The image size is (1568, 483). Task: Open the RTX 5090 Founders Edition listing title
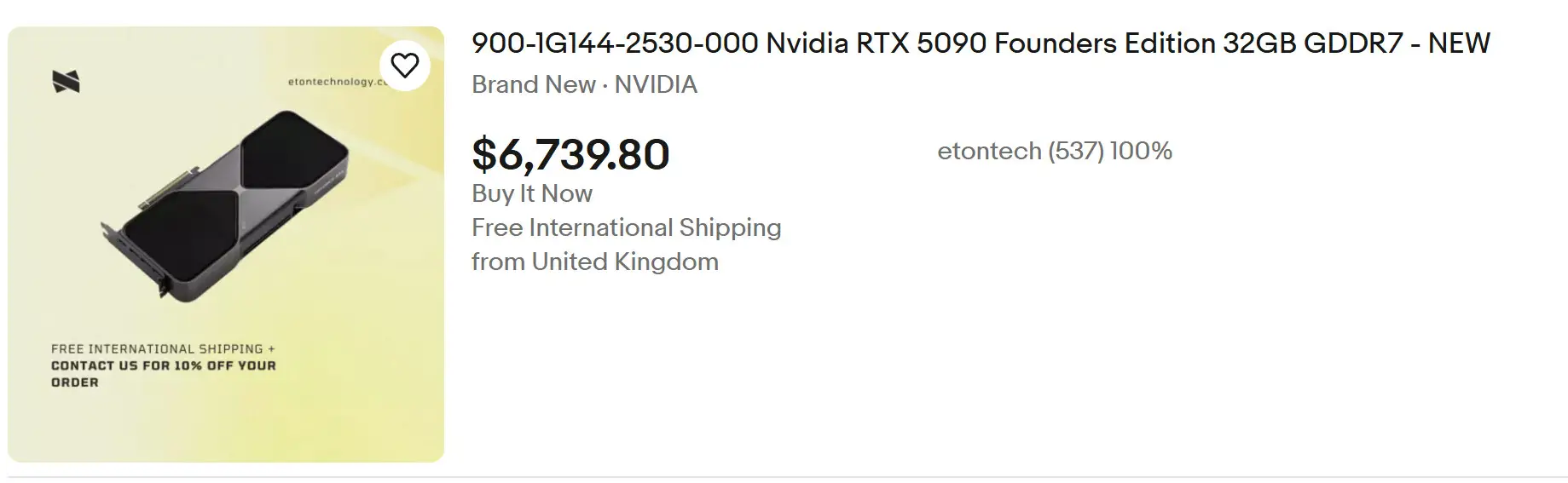(981, 43)
